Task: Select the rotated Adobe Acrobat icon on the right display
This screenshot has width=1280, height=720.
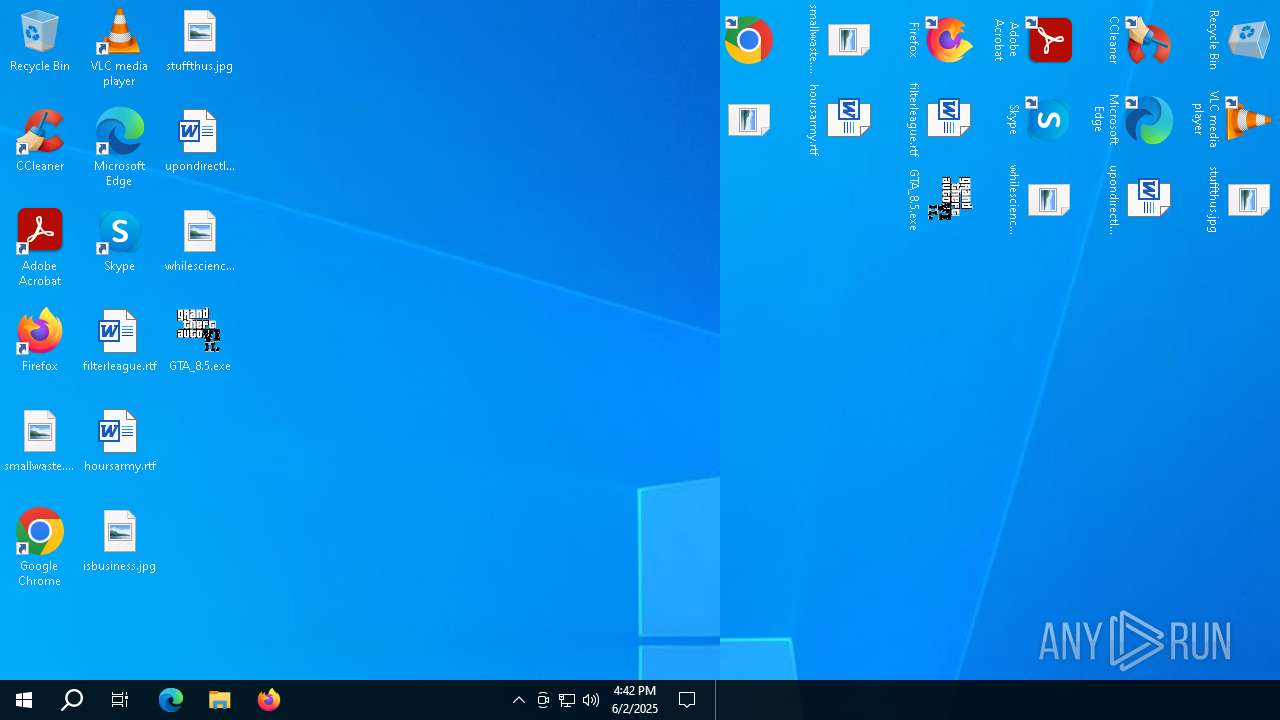Action: point(1033,40)
